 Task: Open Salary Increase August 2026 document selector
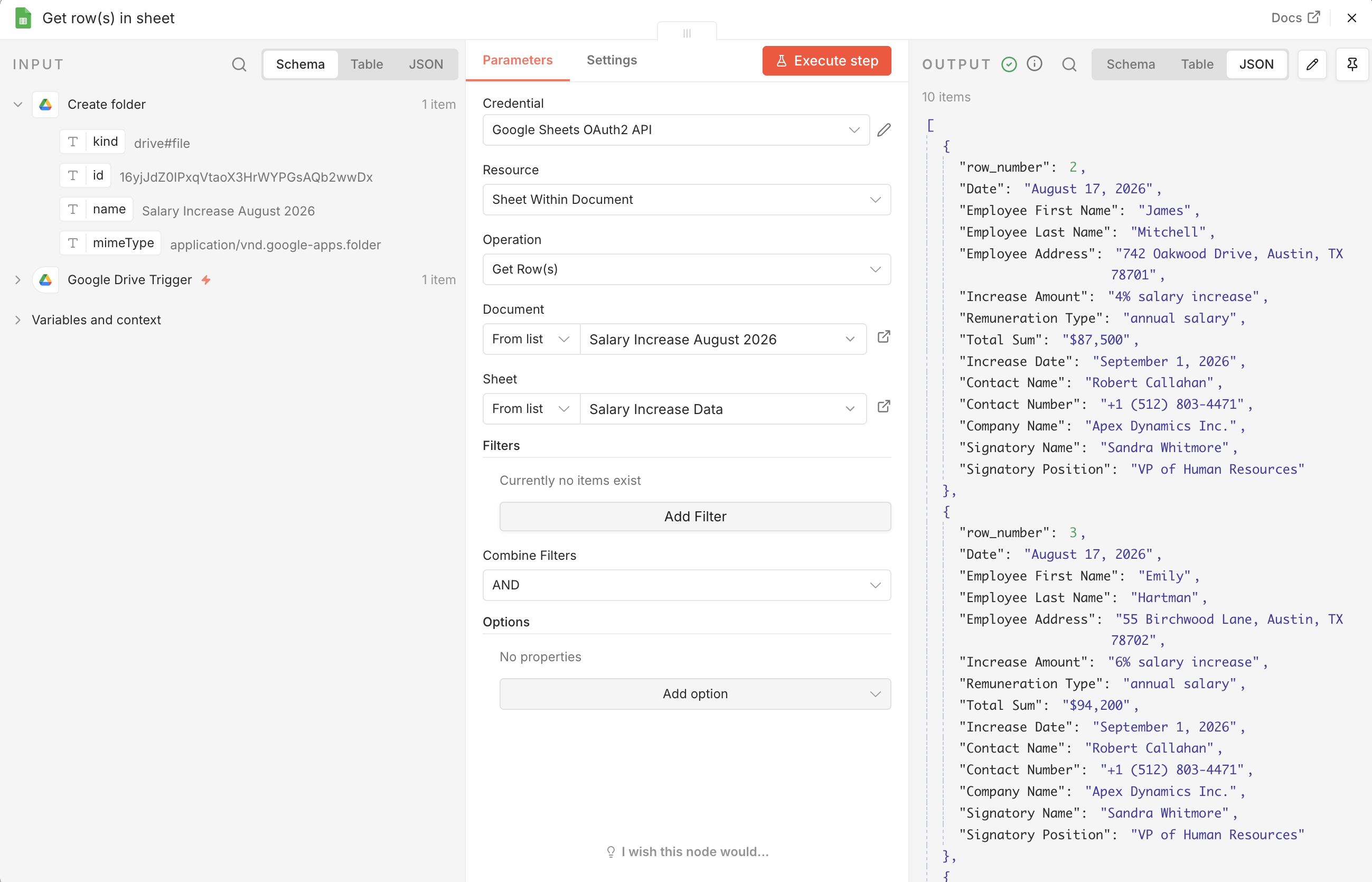click(722, 339)
